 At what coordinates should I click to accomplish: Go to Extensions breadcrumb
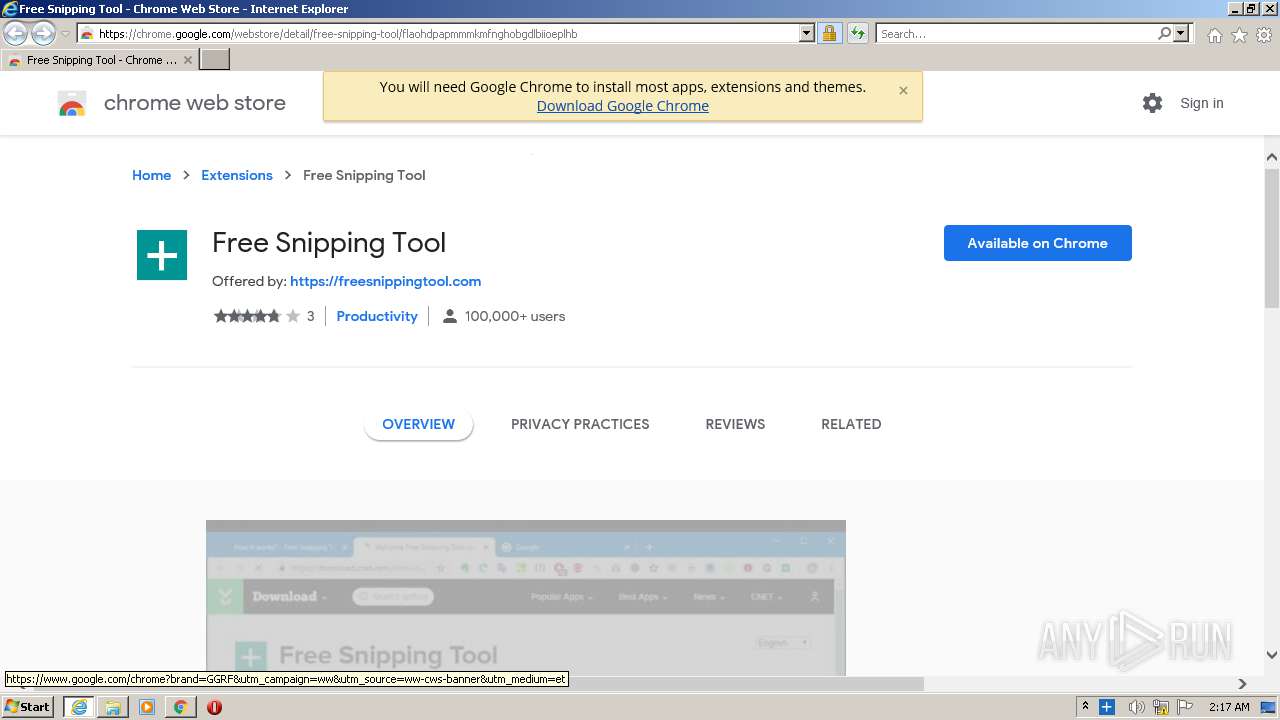237,175
